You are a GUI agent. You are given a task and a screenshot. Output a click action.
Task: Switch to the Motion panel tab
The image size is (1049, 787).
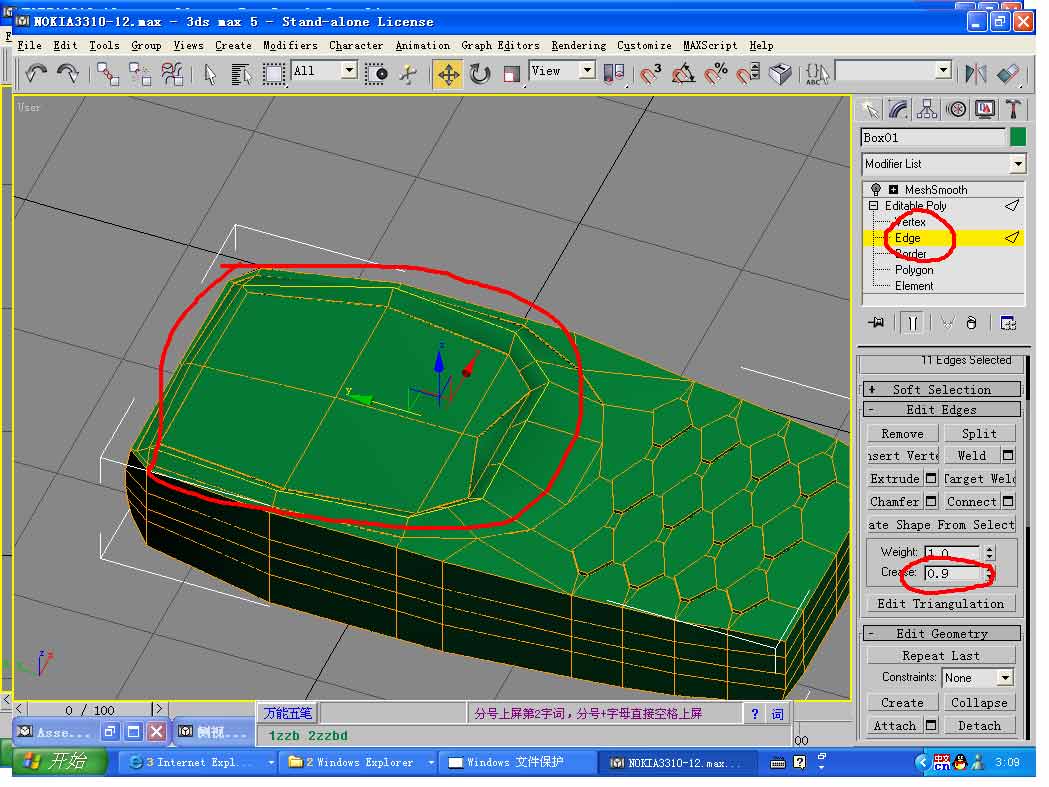(956, 109)
